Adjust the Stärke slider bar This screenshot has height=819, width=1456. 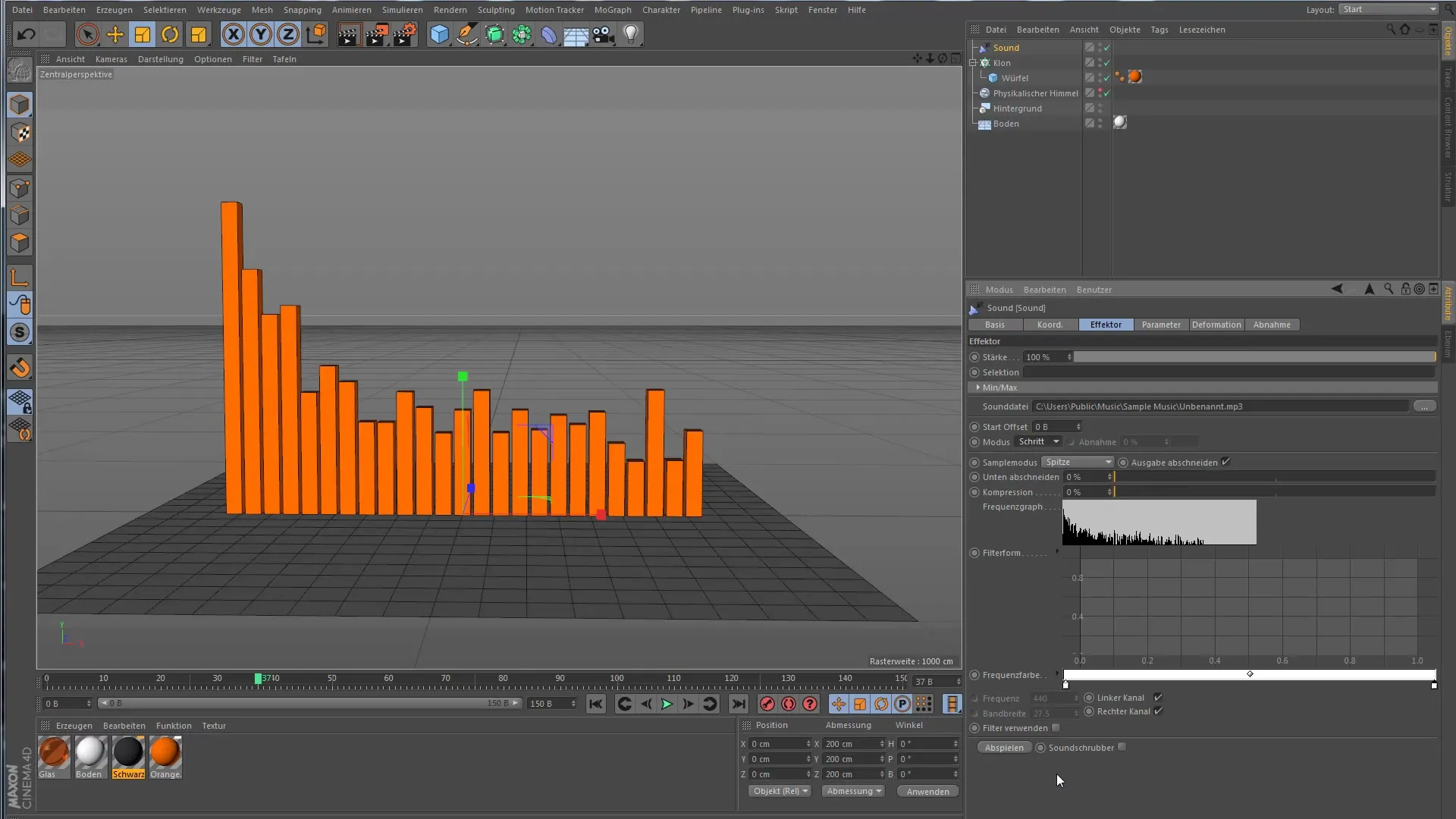click(1254, 357)
